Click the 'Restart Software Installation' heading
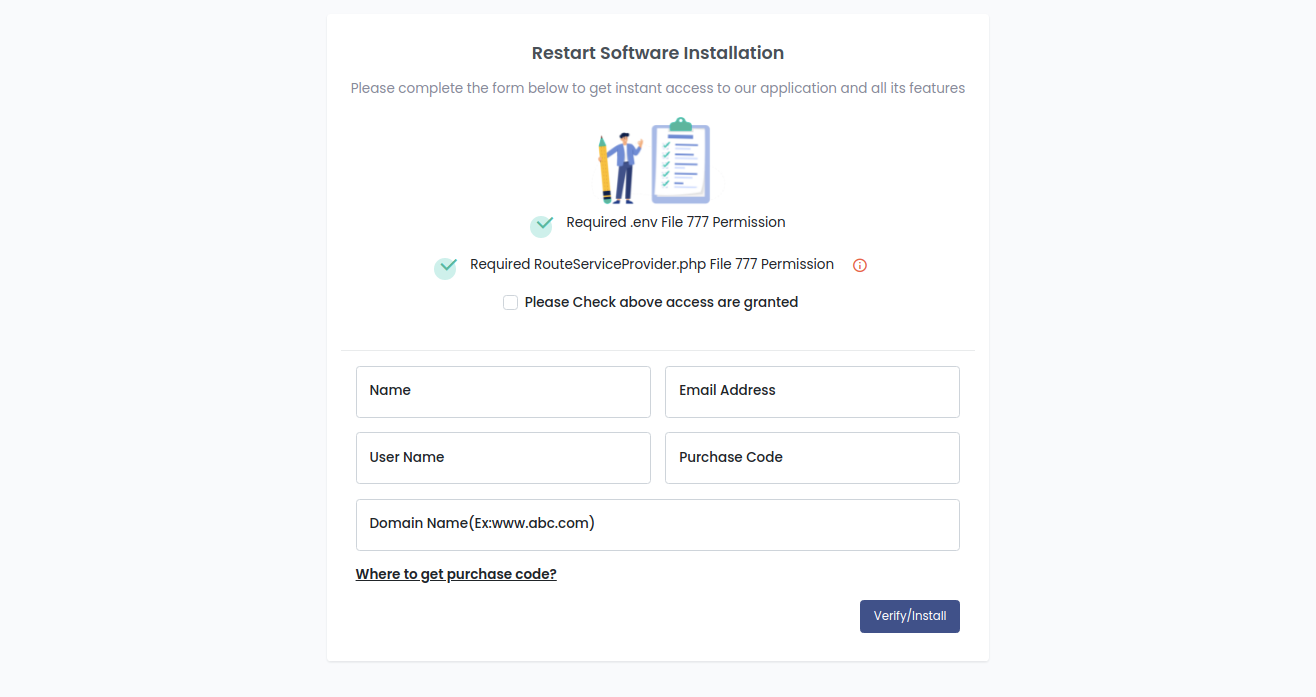The image size is (1316, 697). [x=657, y=53]
